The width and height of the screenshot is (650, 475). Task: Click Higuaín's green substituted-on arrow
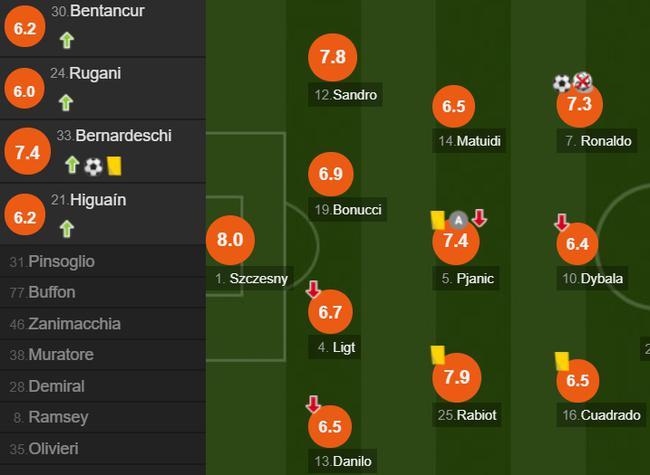coord(66,229)
